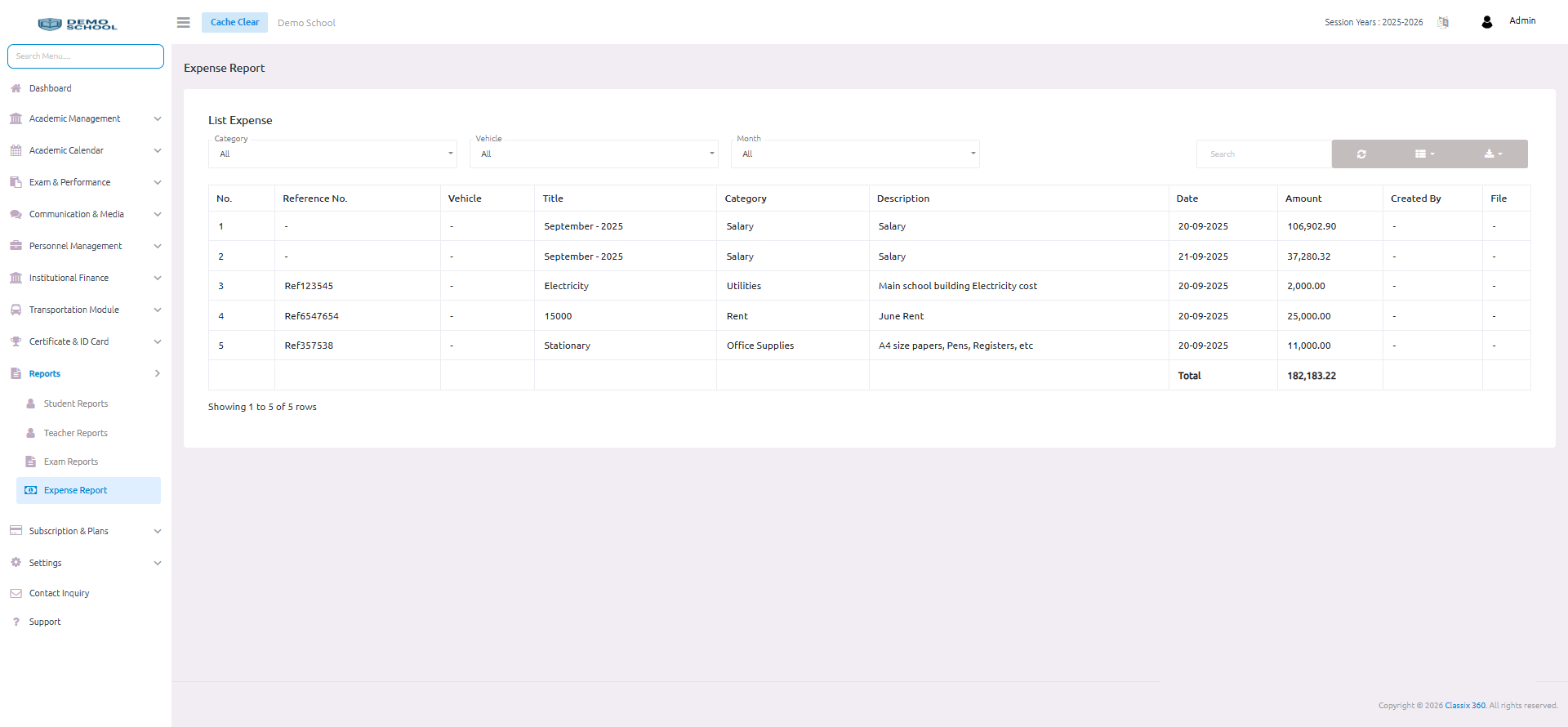Click the Communication & Media chat icon
Viewport: 1568px width, 727px height.
(16, 214)
